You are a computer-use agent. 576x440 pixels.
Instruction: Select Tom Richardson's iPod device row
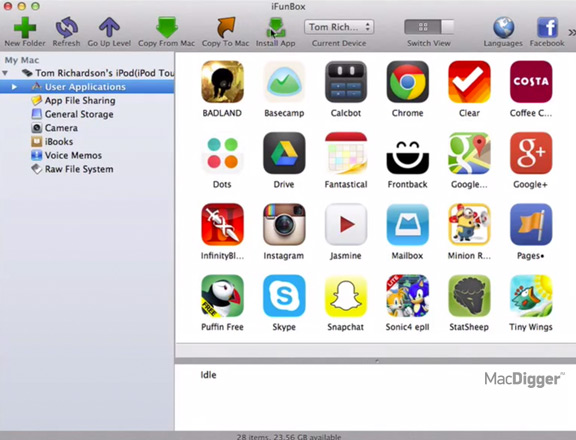pyautogui.click(x=98, y=73)
